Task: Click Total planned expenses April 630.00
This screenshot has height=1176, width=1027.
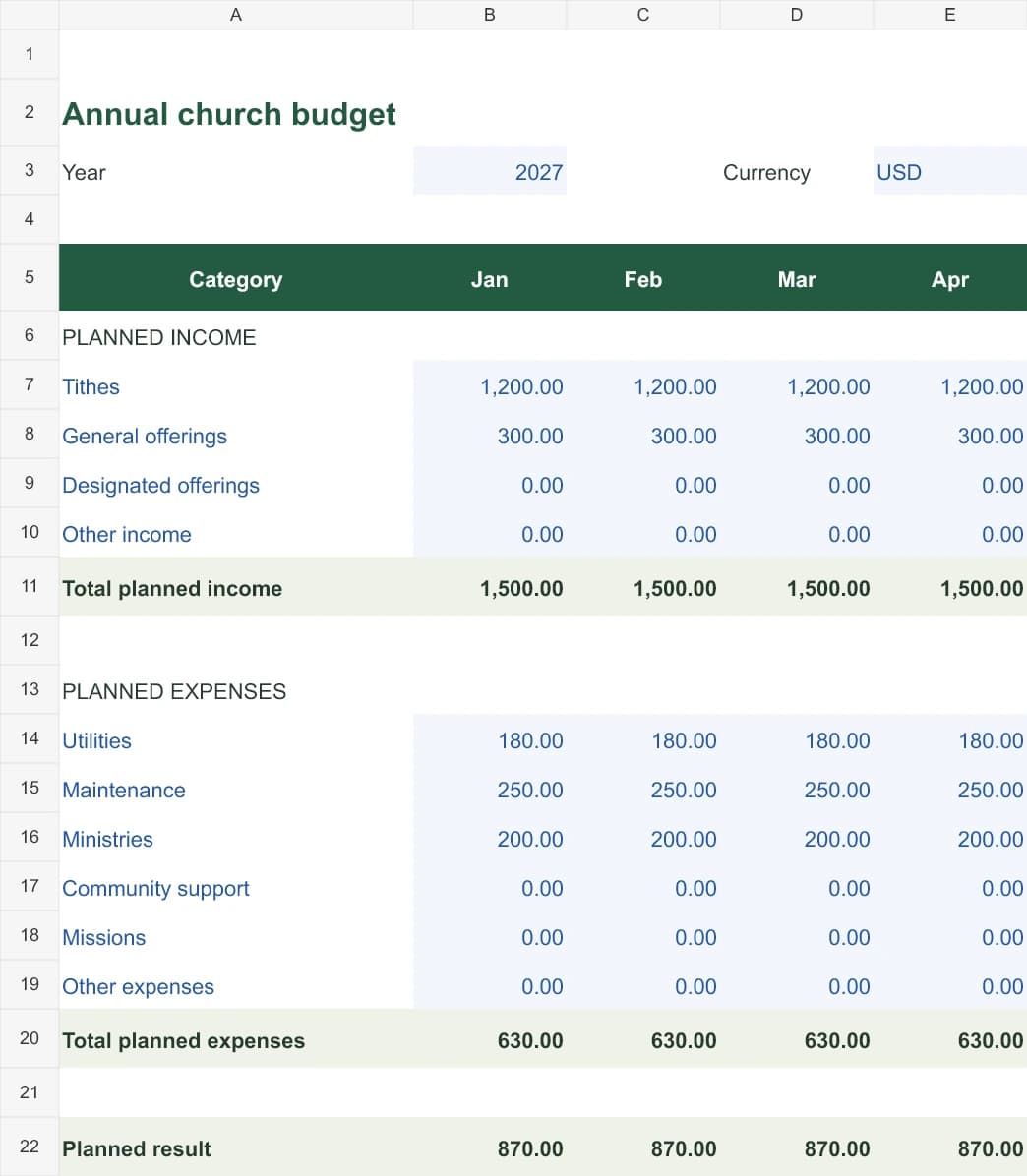Action: coord(949,1038)
